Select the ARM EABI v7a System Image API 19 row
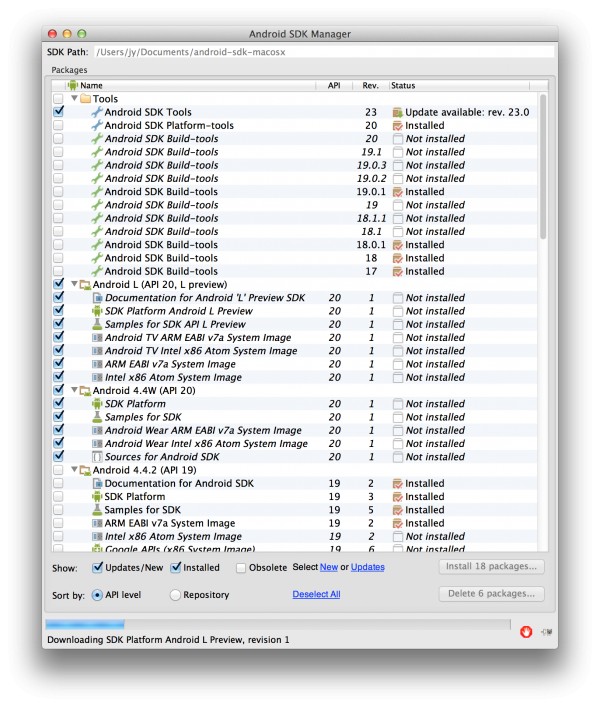This screenshot has height=707, width=600. [x=295, y=523]
